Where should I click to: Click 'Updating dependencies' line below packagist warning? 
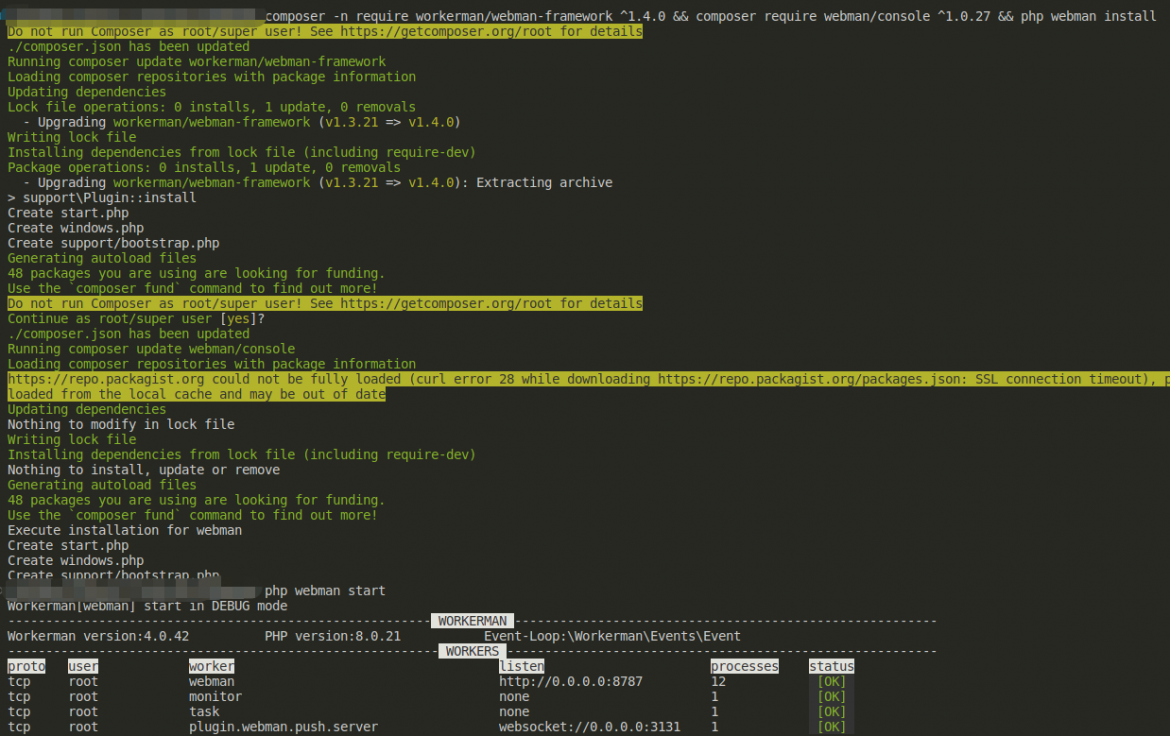(87, 409)
